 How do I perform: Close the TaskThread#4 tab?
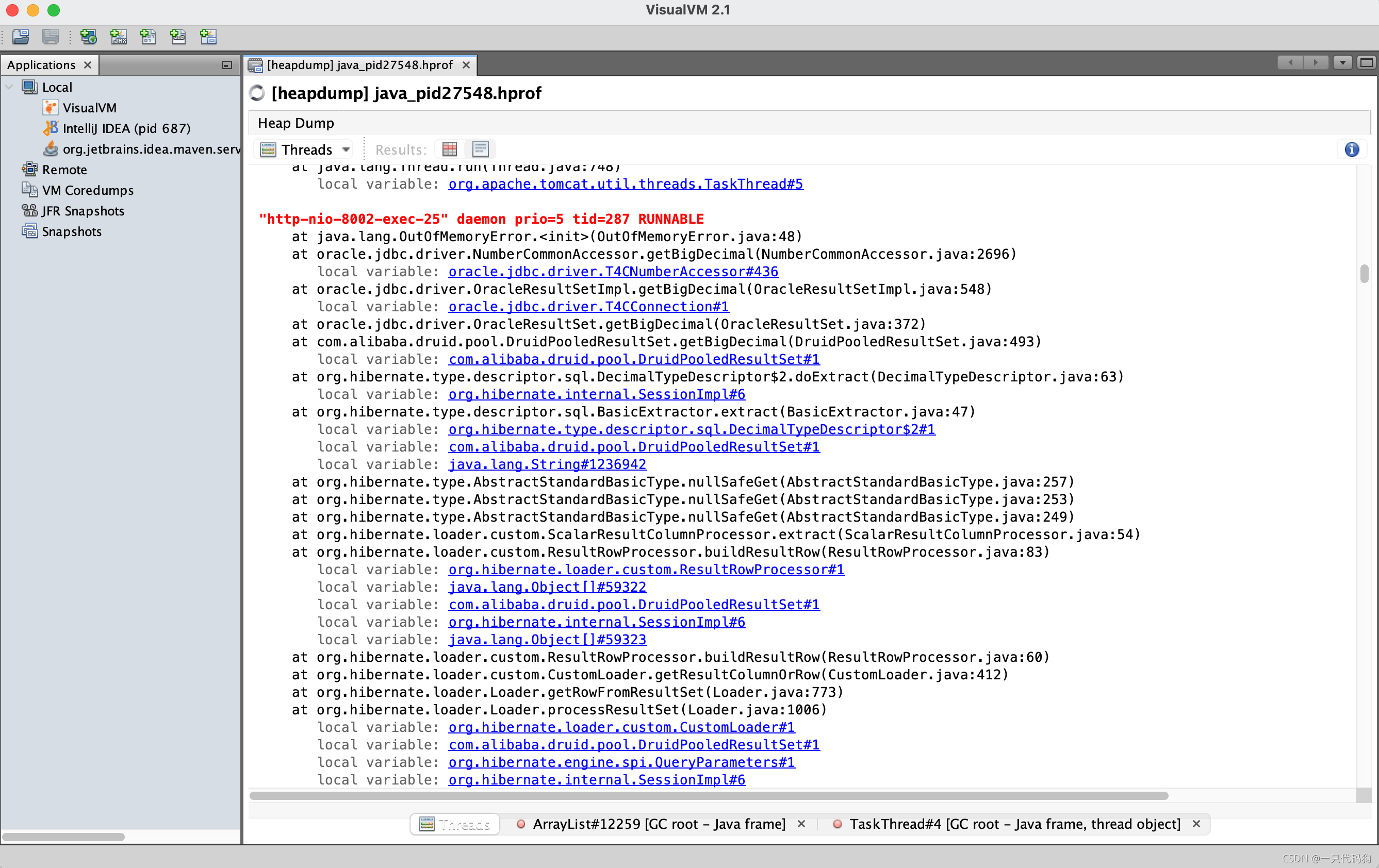coord(1196,824)
